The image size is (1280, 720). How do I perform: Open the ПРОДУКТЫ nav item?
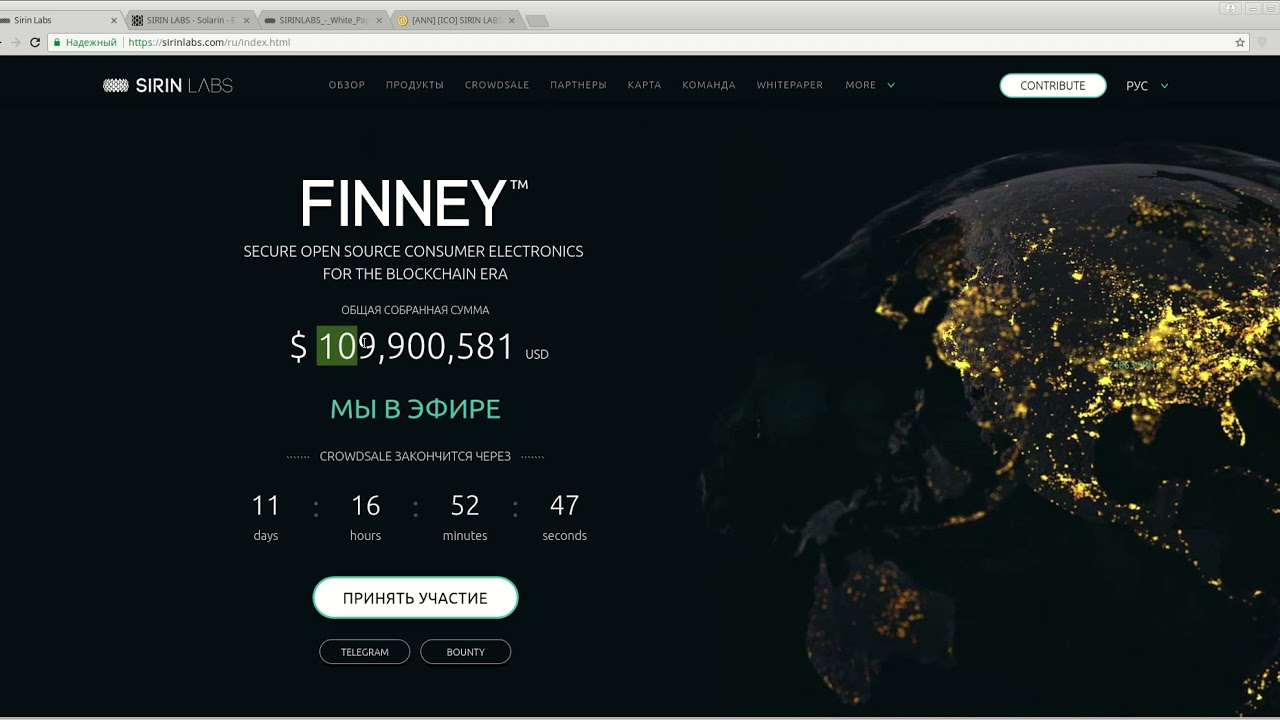(415, 85)
